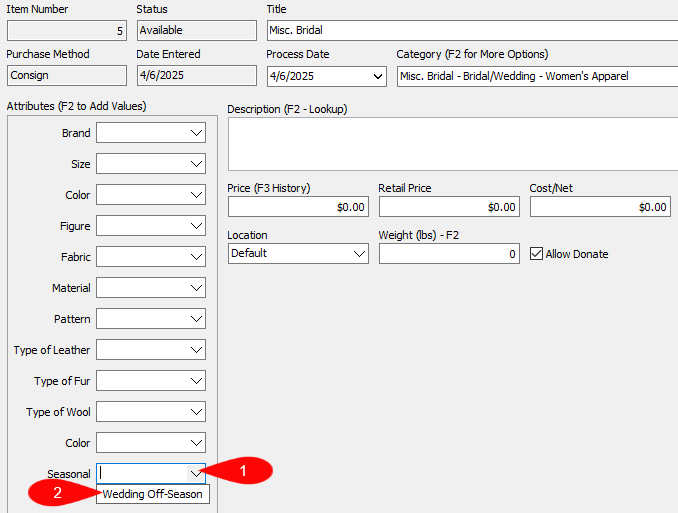Click the Status field showing Available

[197, 31]
